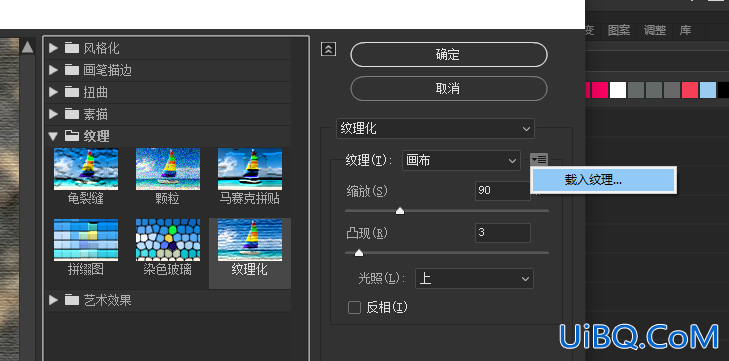Click the 画笔描边 folder icon

pos(72,70)
